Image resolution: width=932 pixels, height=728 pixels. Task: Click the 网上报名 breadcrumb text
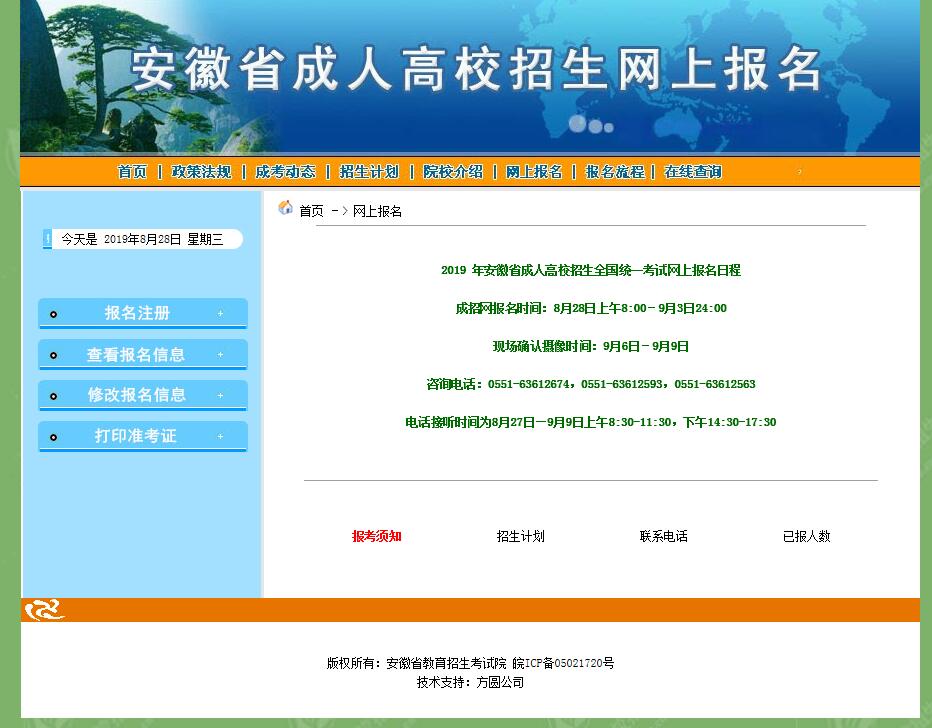pos(377,211)
